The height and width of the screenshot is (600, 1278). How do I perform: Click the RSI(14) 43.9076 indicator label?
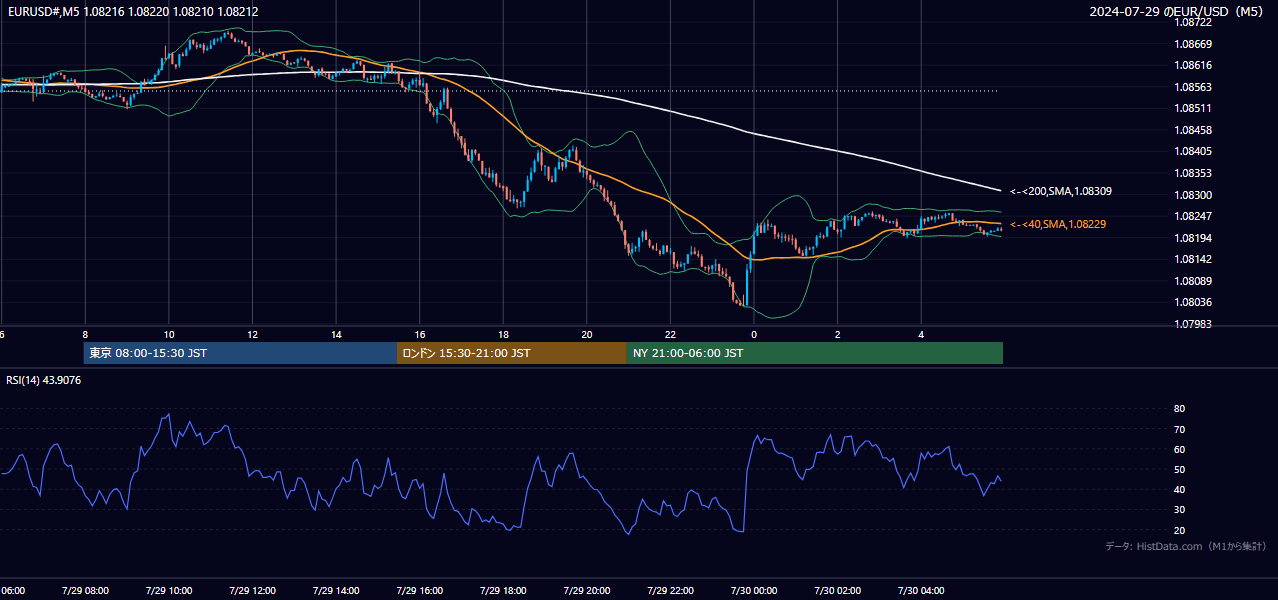(44, 380)
